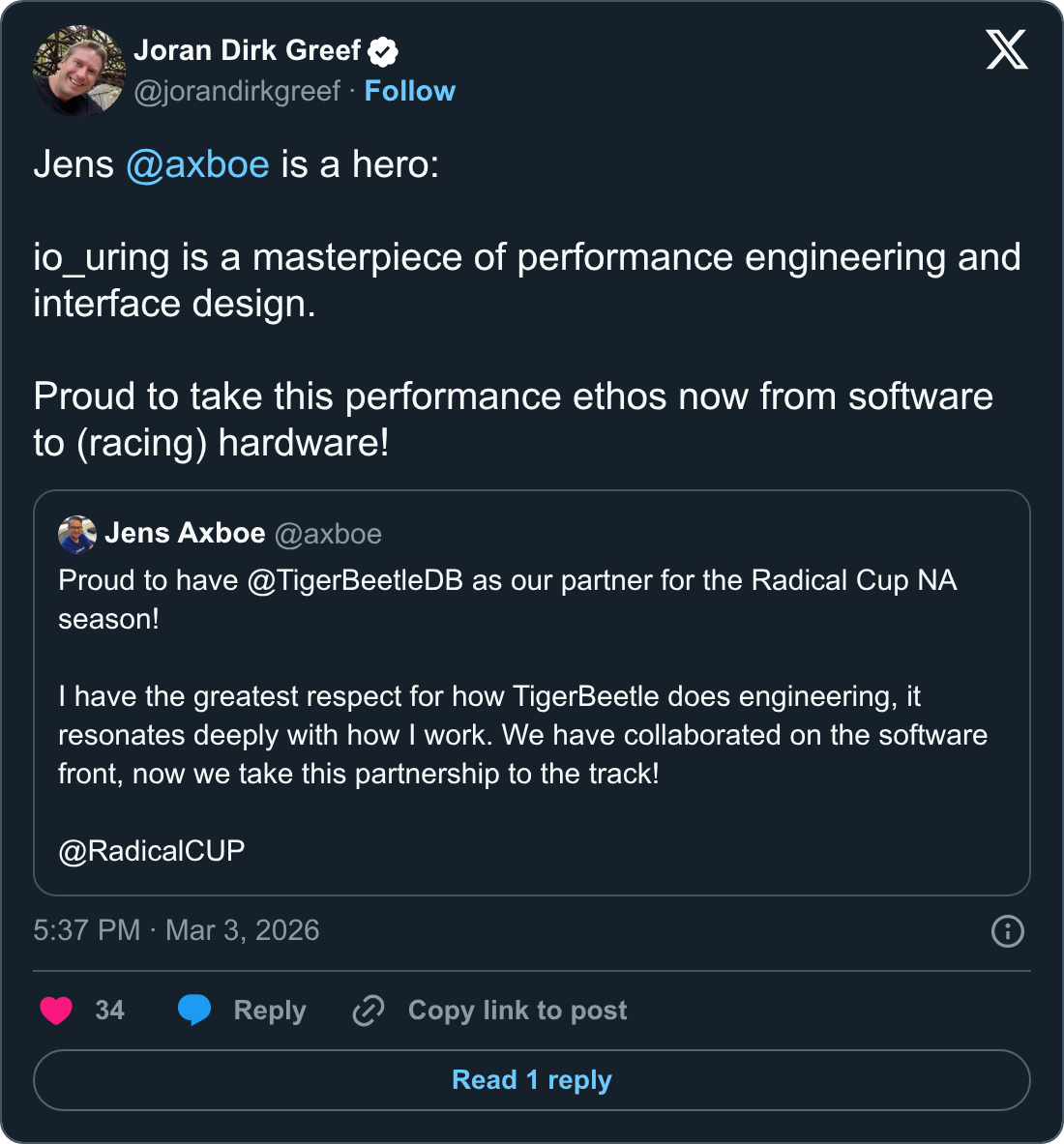Click the verified badge next to Joran
1064x1144 pixels.
pyautogui.click(x=384, y=50)
